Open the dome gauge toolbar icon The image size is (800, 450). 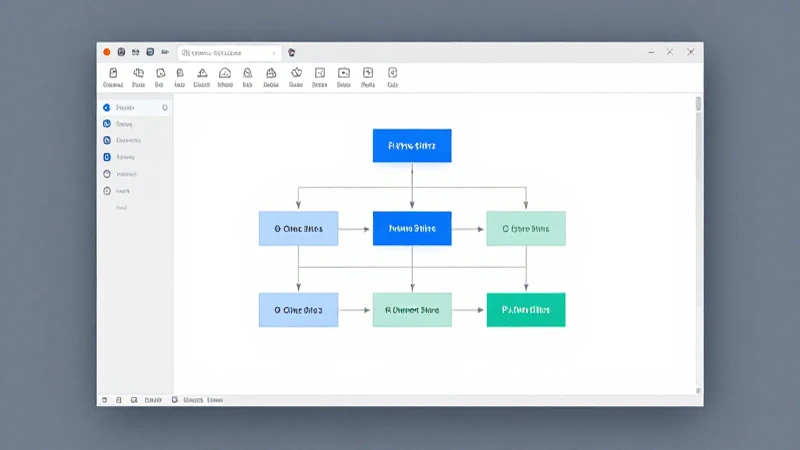pos(225,73)
